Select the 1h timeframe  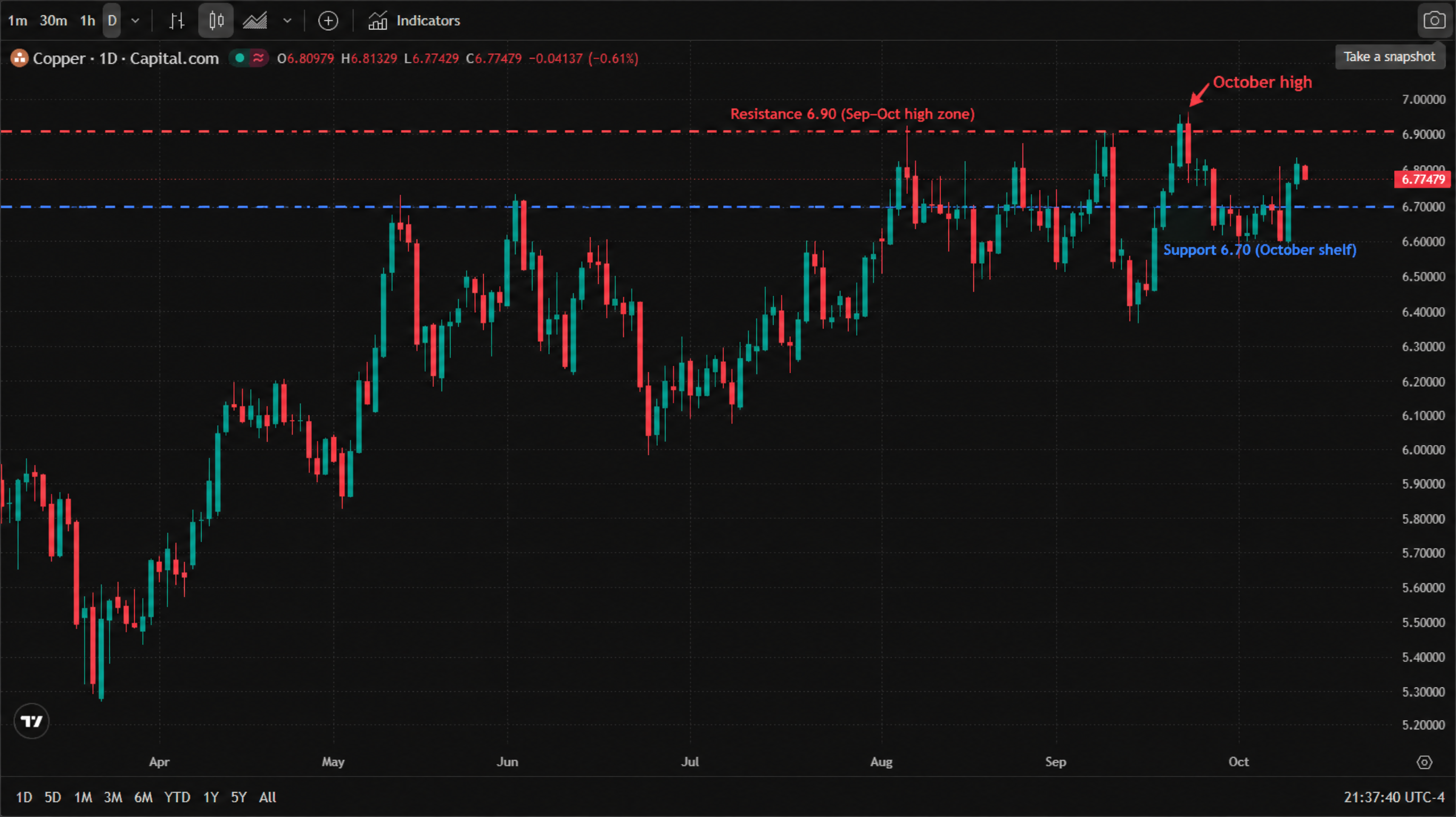click(x=88, y=21)
